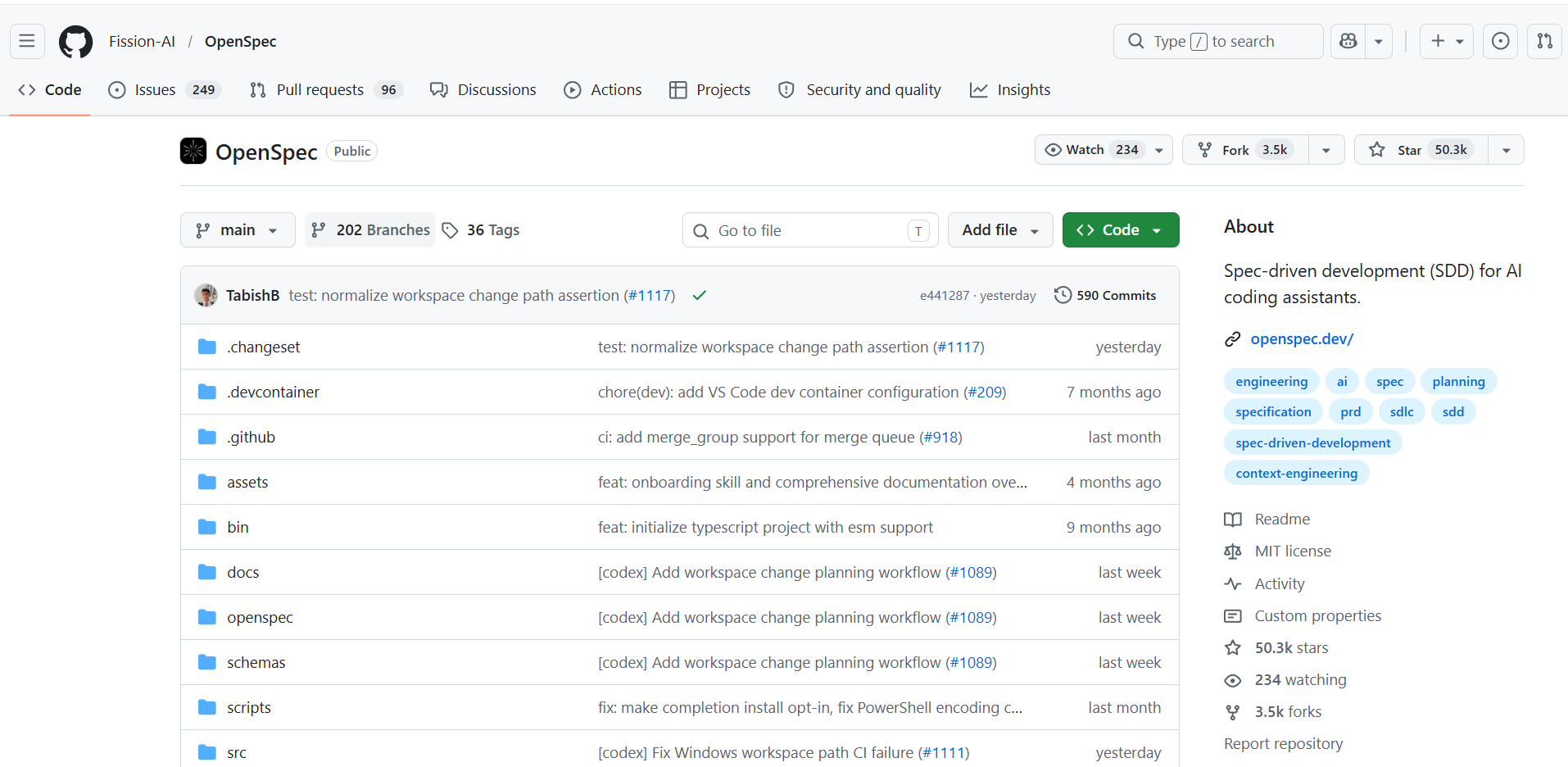Open pull requests icon in top right

(x=1544, y=41)
